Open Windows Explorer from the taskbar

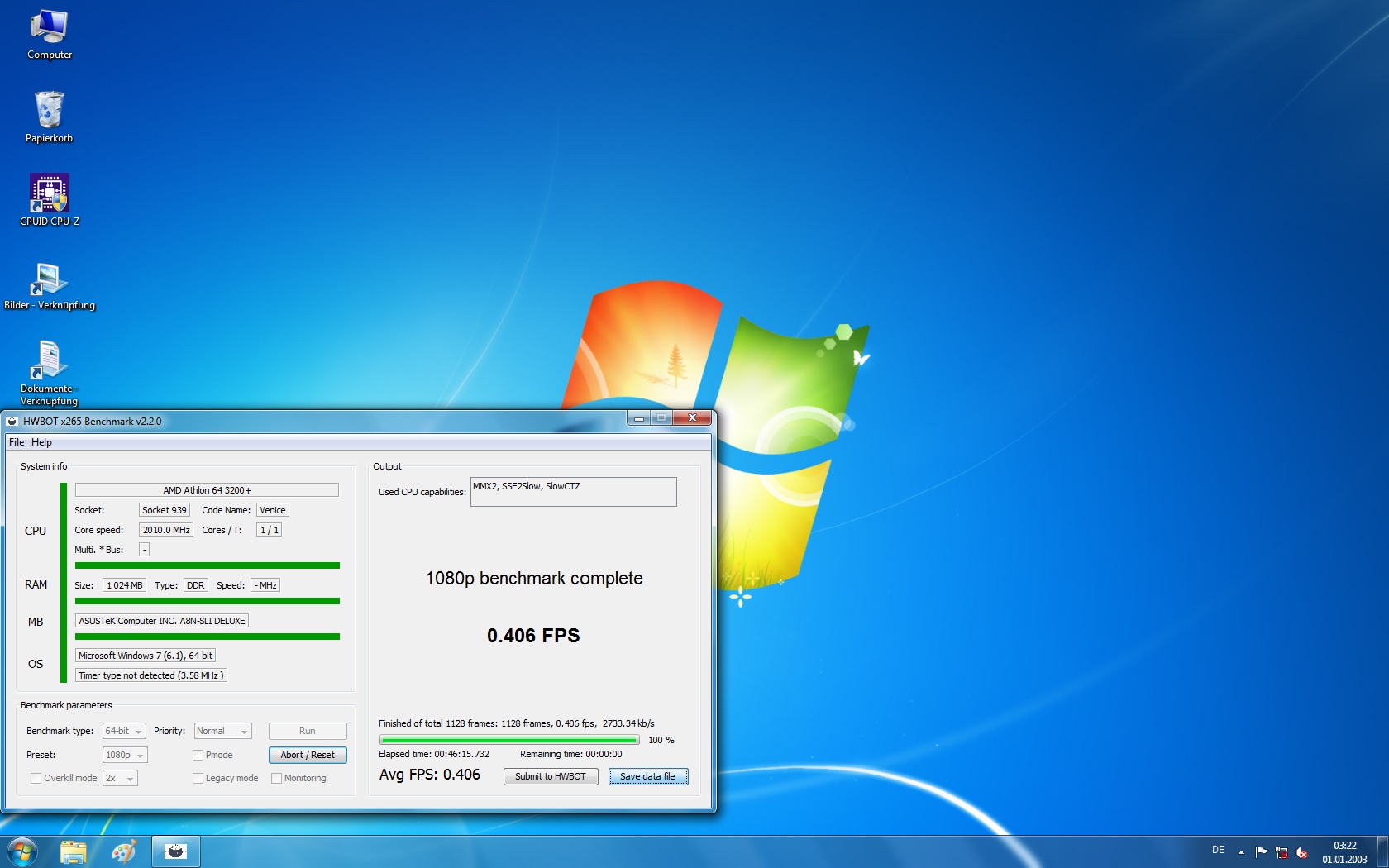point(74,852)
